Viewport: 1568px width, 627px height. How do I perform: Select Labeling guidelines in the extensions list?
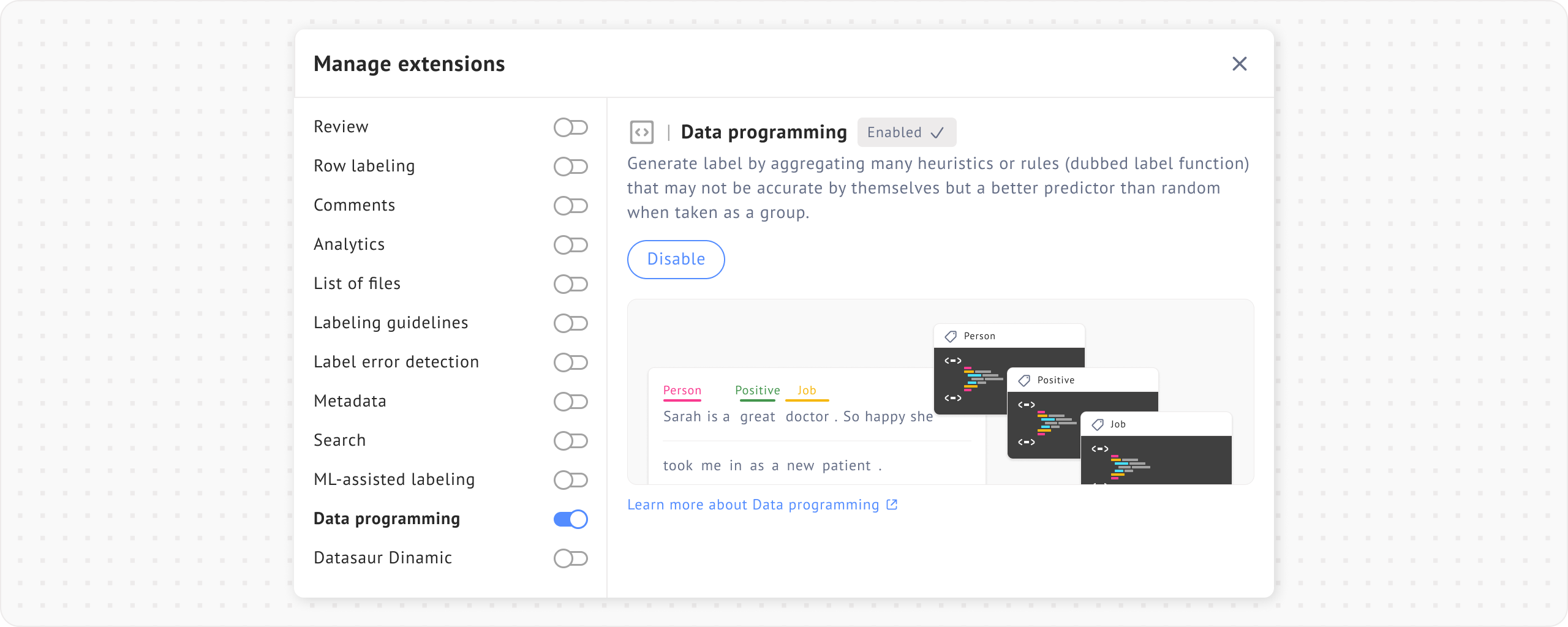coord(391,323)
